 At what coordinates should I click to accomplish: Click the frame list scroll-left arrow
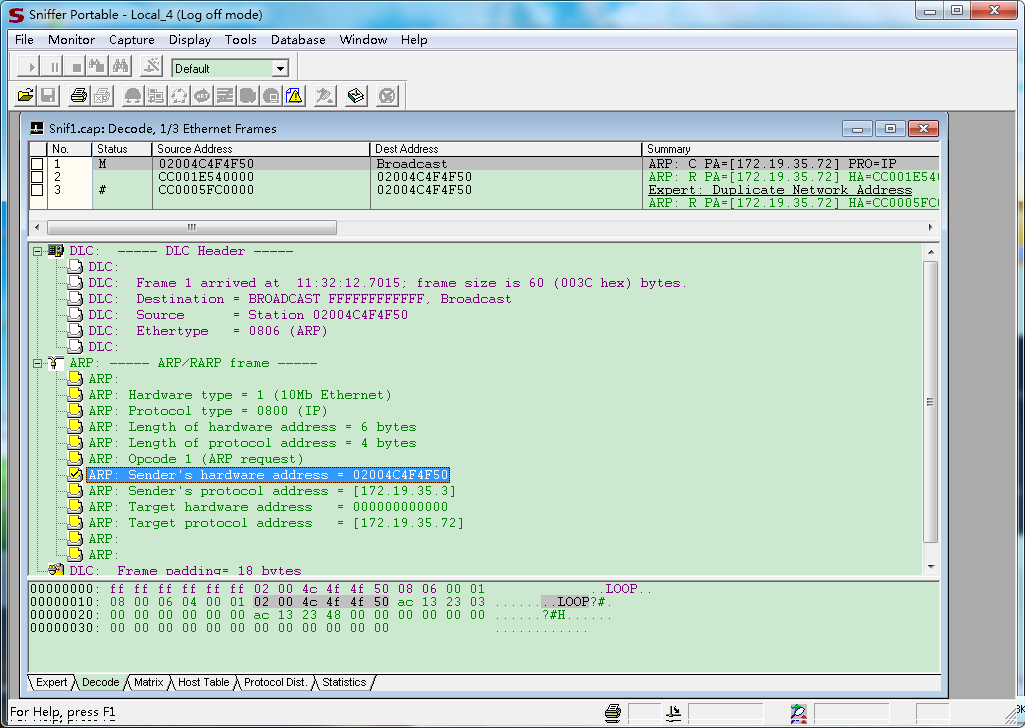point(37,227)
